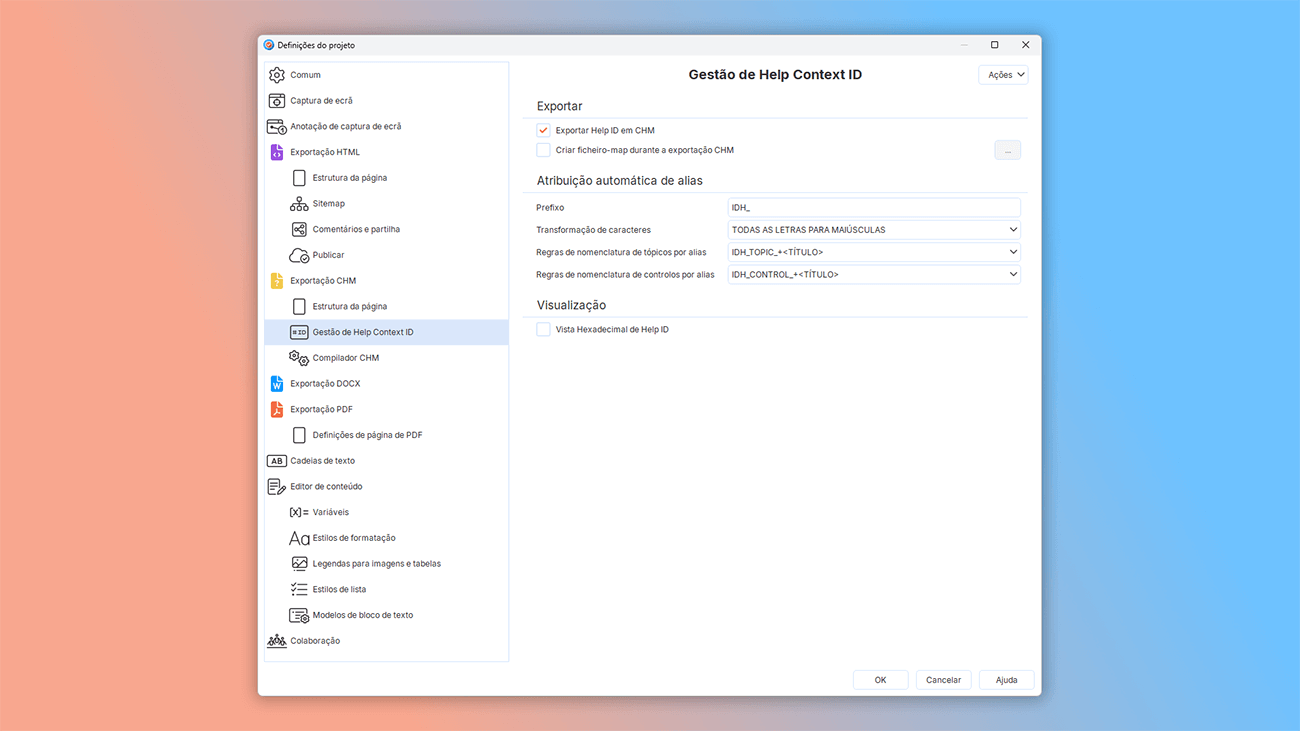
Task: Click the Exportação PDF icon
Action: click(277, 409)
